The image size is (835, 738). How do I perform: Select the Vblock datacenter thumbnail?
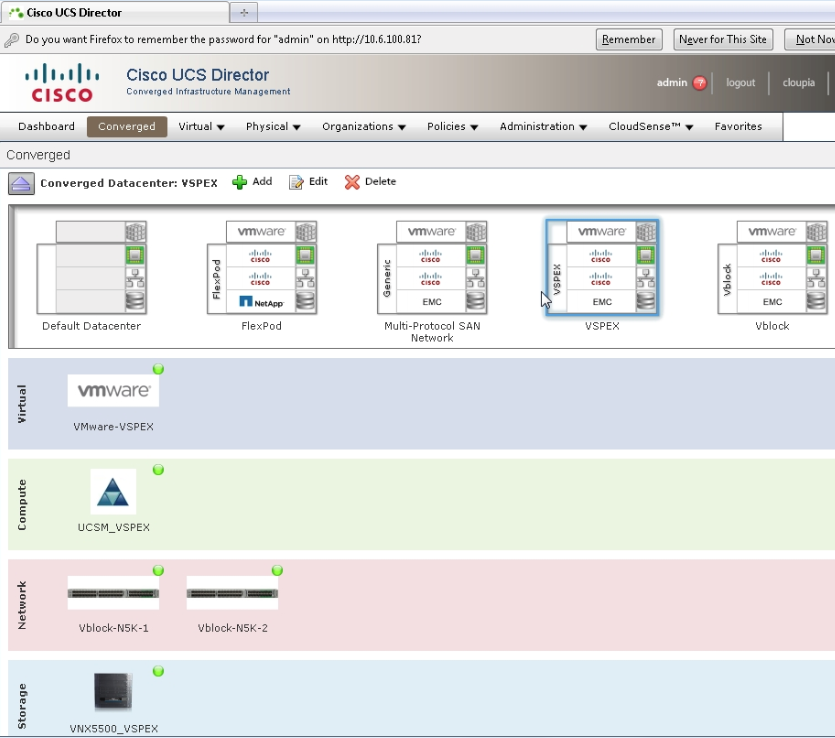click(772, 267)
